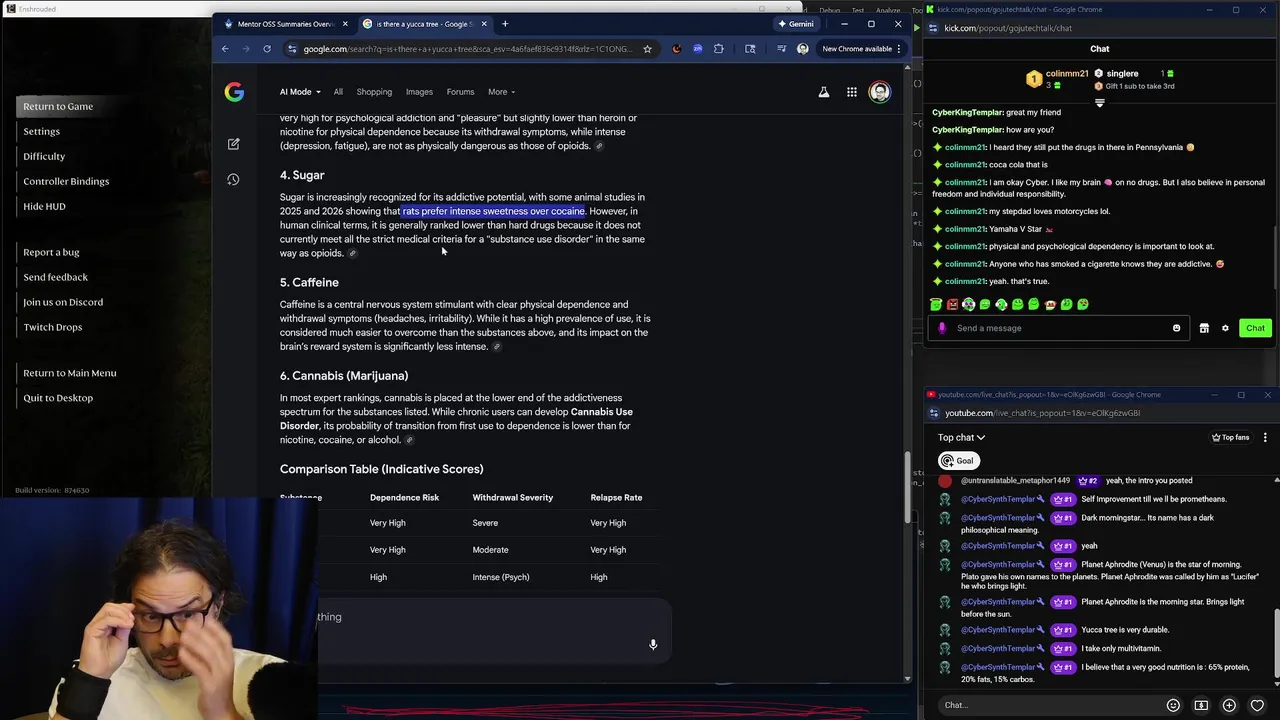Screen dimensions: 1280x720
Task: Open YouTube chat three-dot options menu
Action: click(1265, 437)
